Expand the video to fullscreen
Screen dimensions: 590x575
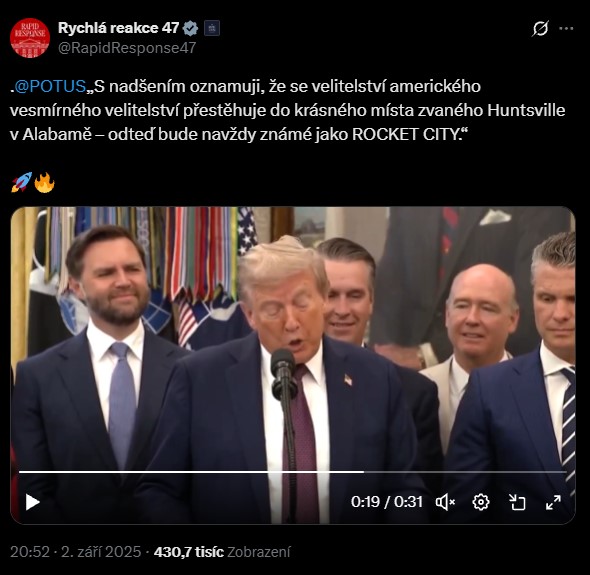point(553,502)
